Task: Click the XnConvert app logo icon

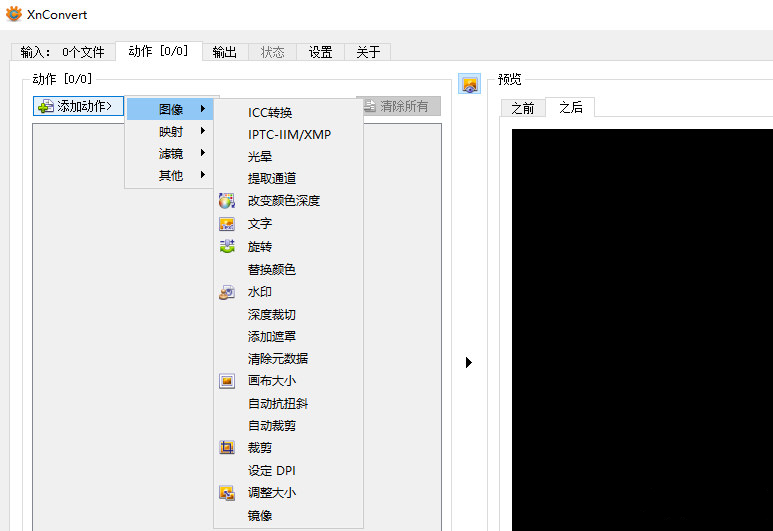Action: 14,14
